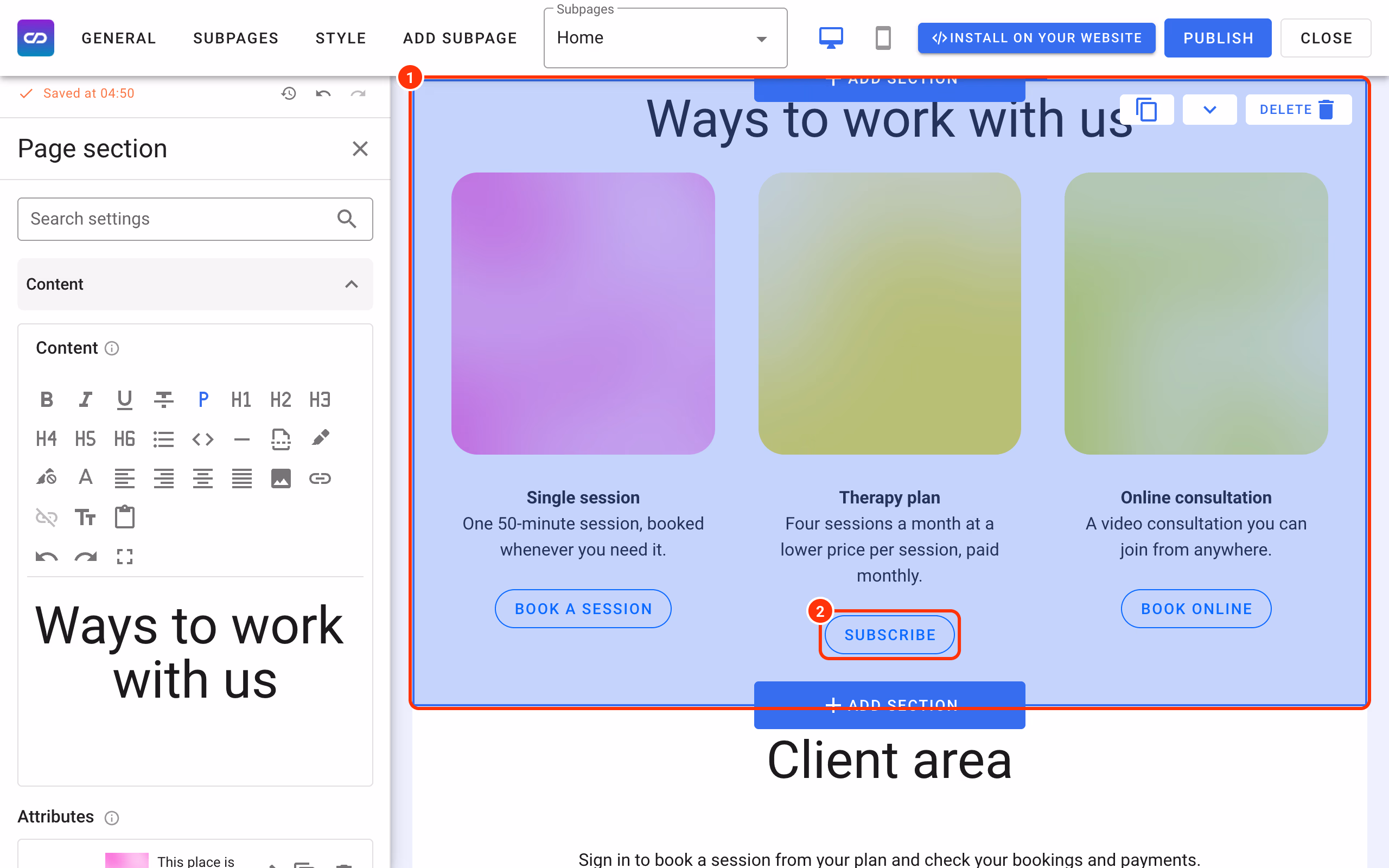Apply italic formatting
The image size is (1389, 868).
point(86,400)
